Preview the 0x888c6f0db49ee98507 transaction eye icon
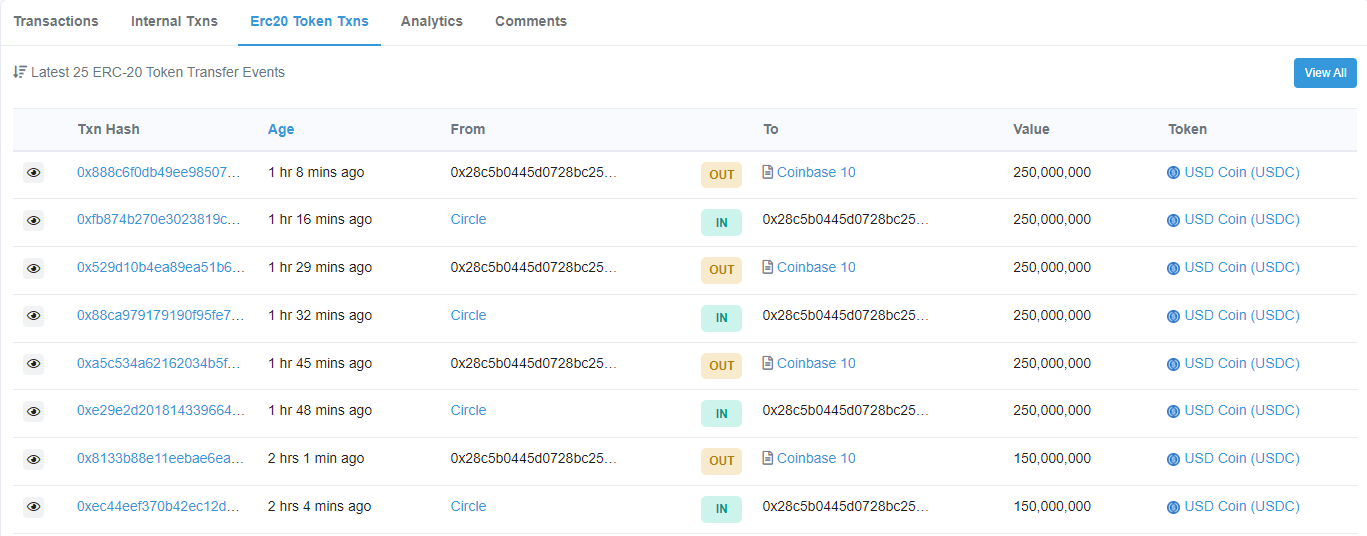This screenshot has height=536, width=1367. coord(34,173)
